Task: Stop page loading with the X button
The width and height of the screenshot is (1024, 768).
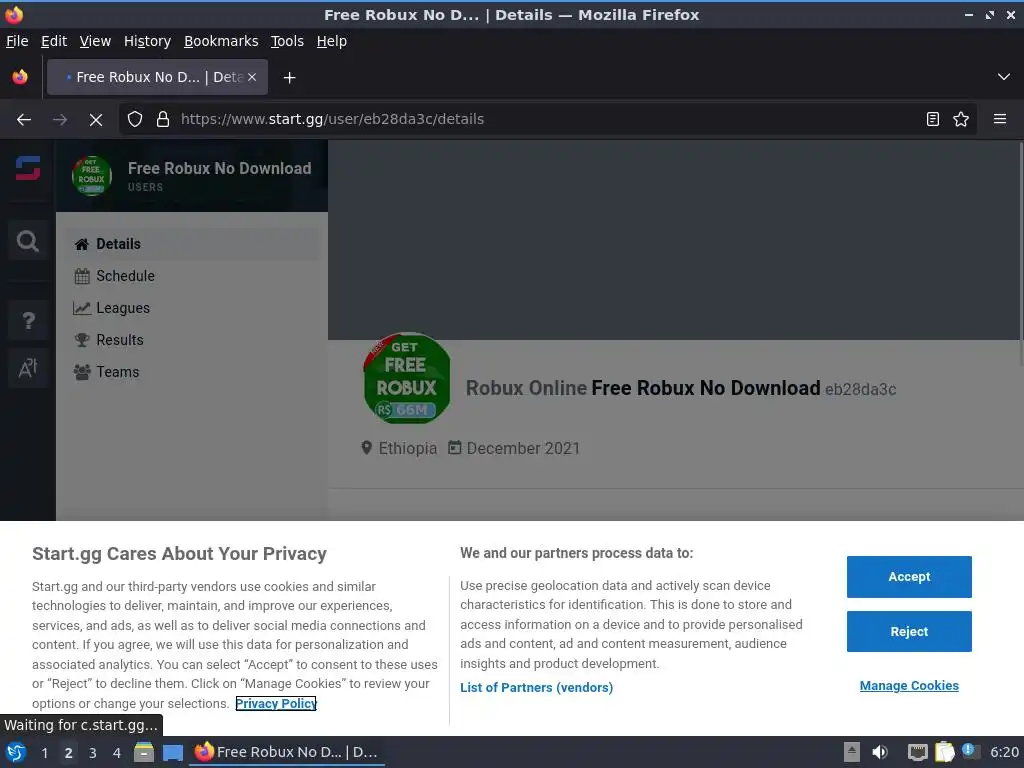Action: [95, 120]
